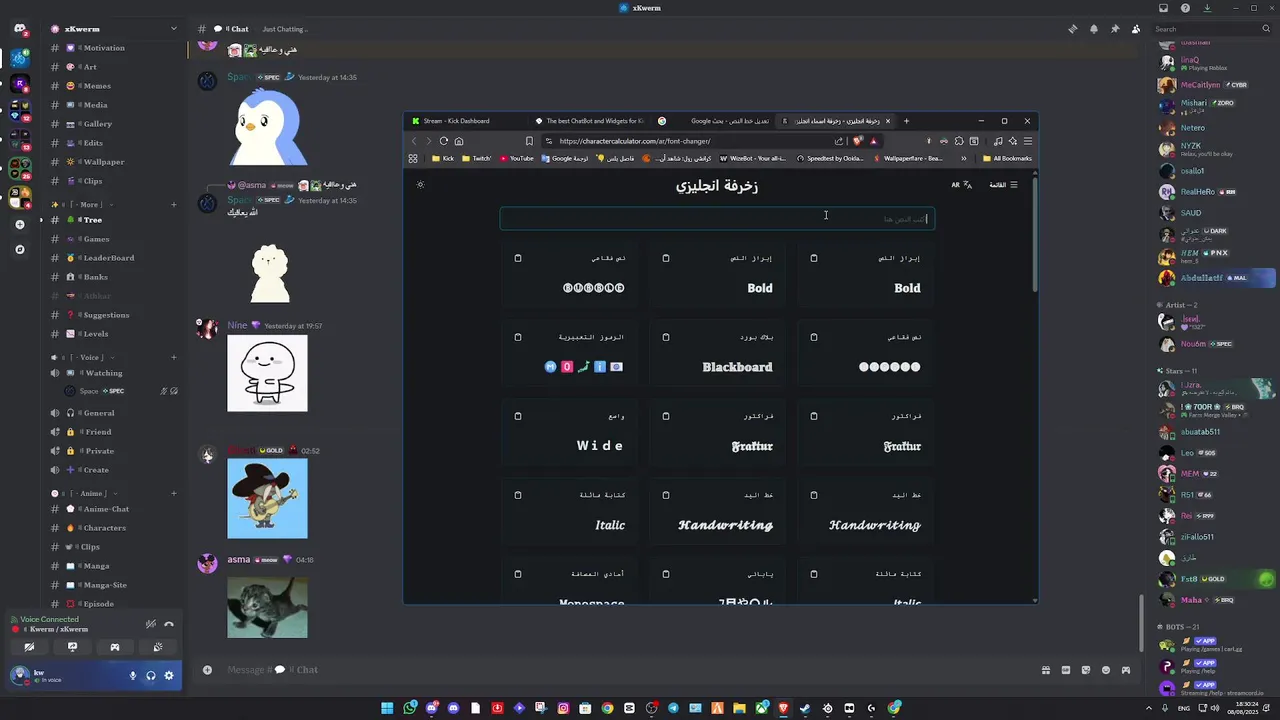
Task: Copy the Italic style text
Action: 517,495
